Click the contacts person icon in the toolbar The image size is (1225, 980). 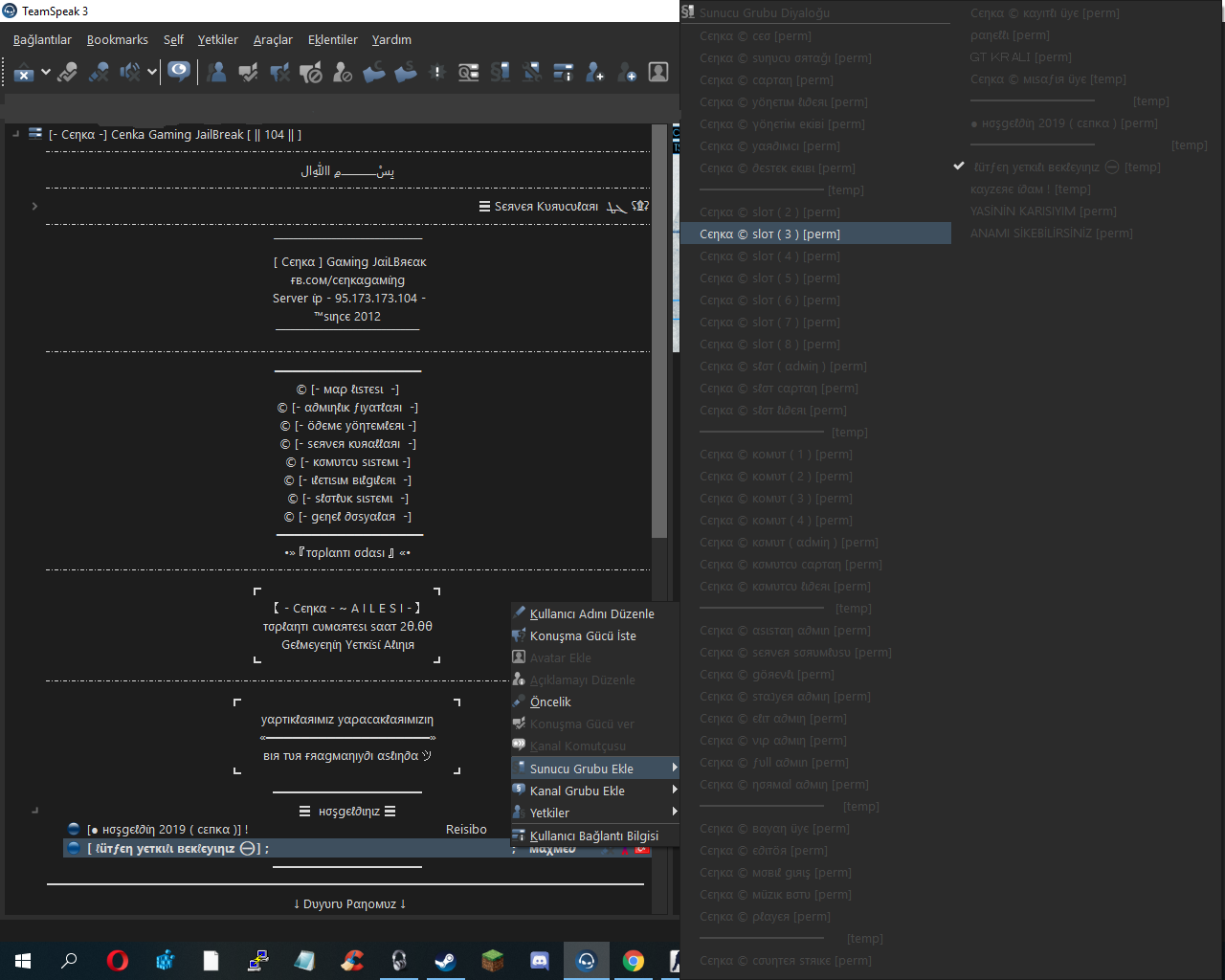217,72
